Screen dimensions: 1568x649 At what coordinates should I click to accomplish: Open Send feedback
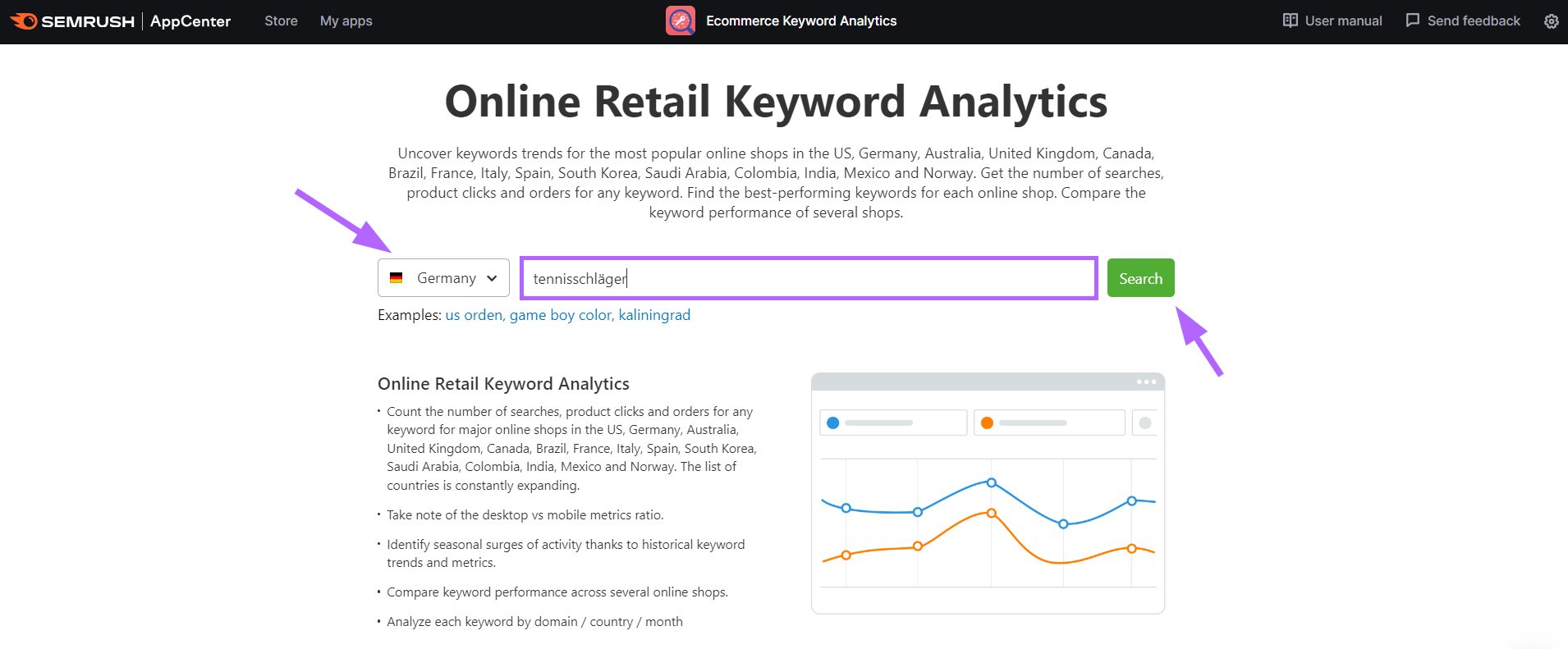[x=1474, y=21]
